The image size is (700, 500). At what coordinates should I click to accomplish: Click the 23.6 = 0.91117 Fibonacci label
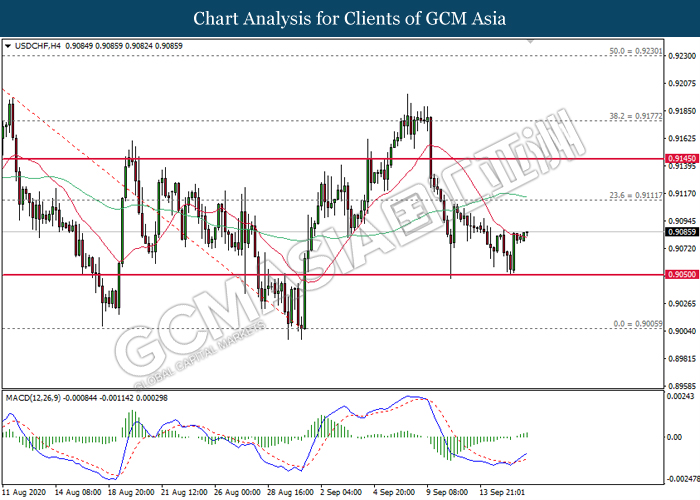click(x=634, y=195)
